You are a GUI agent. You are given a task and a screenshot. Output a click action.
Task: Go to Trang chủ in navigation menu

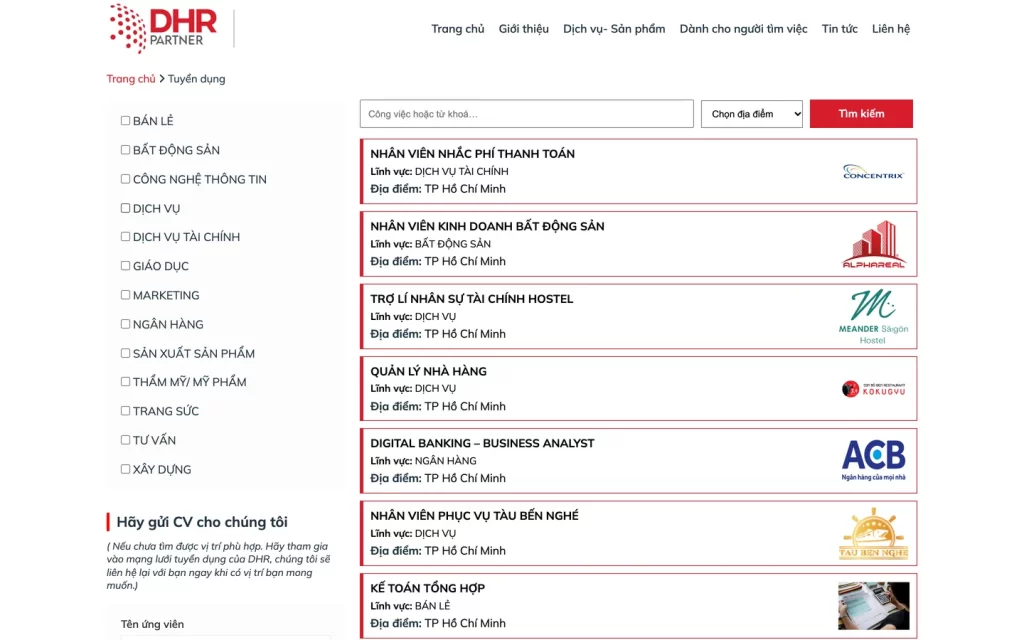coord(458,29)
